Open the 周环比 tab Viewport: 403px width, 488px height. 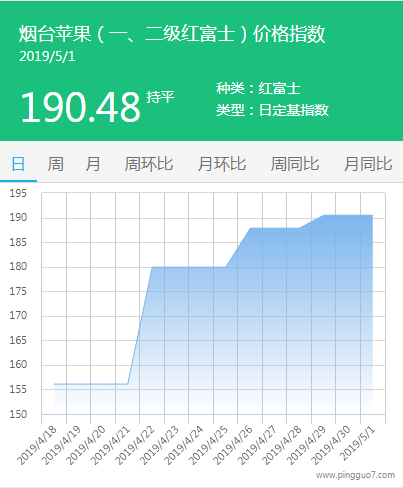click(149, 164)
